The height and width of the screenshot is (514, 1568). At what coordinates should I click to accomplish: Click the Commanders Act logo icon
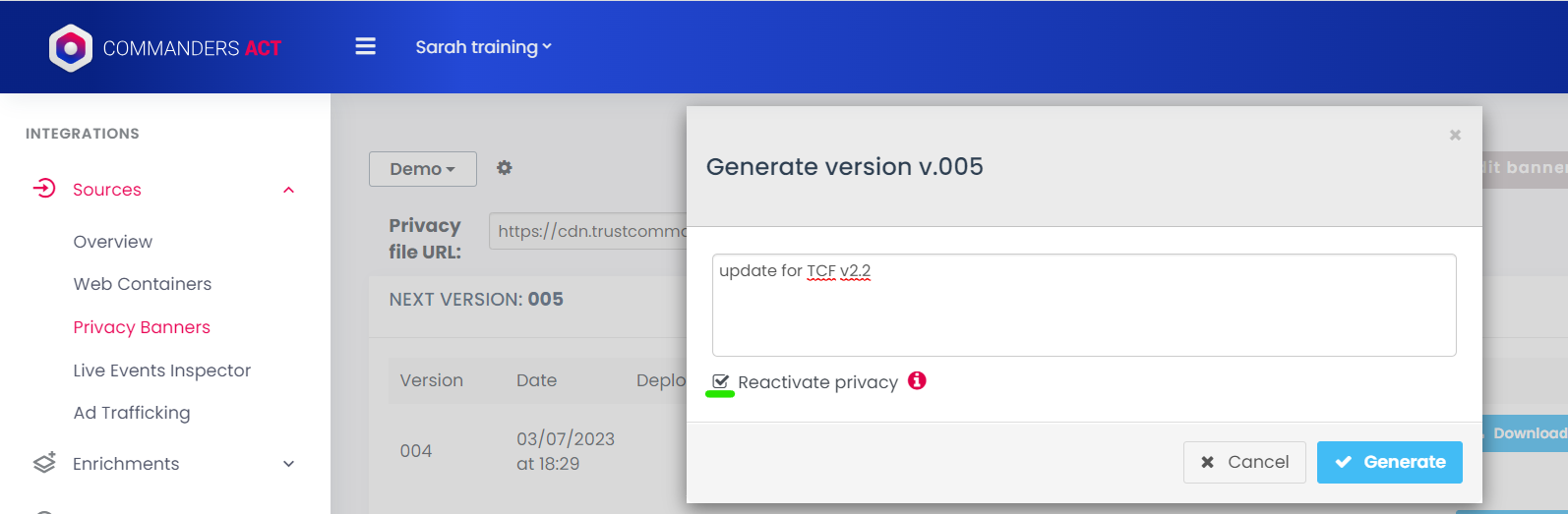point(70,48)
